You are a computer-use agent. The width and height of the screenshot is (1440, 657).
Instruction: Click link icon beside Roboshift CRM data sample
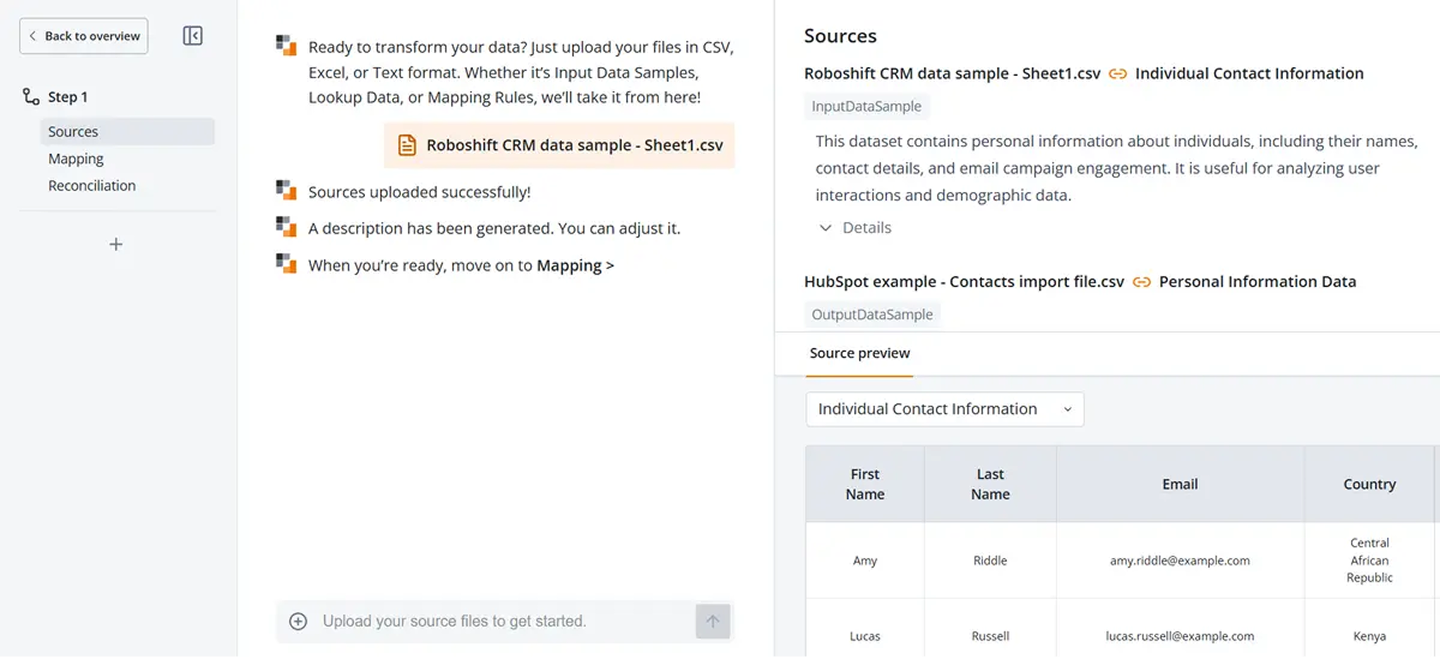1118,74
